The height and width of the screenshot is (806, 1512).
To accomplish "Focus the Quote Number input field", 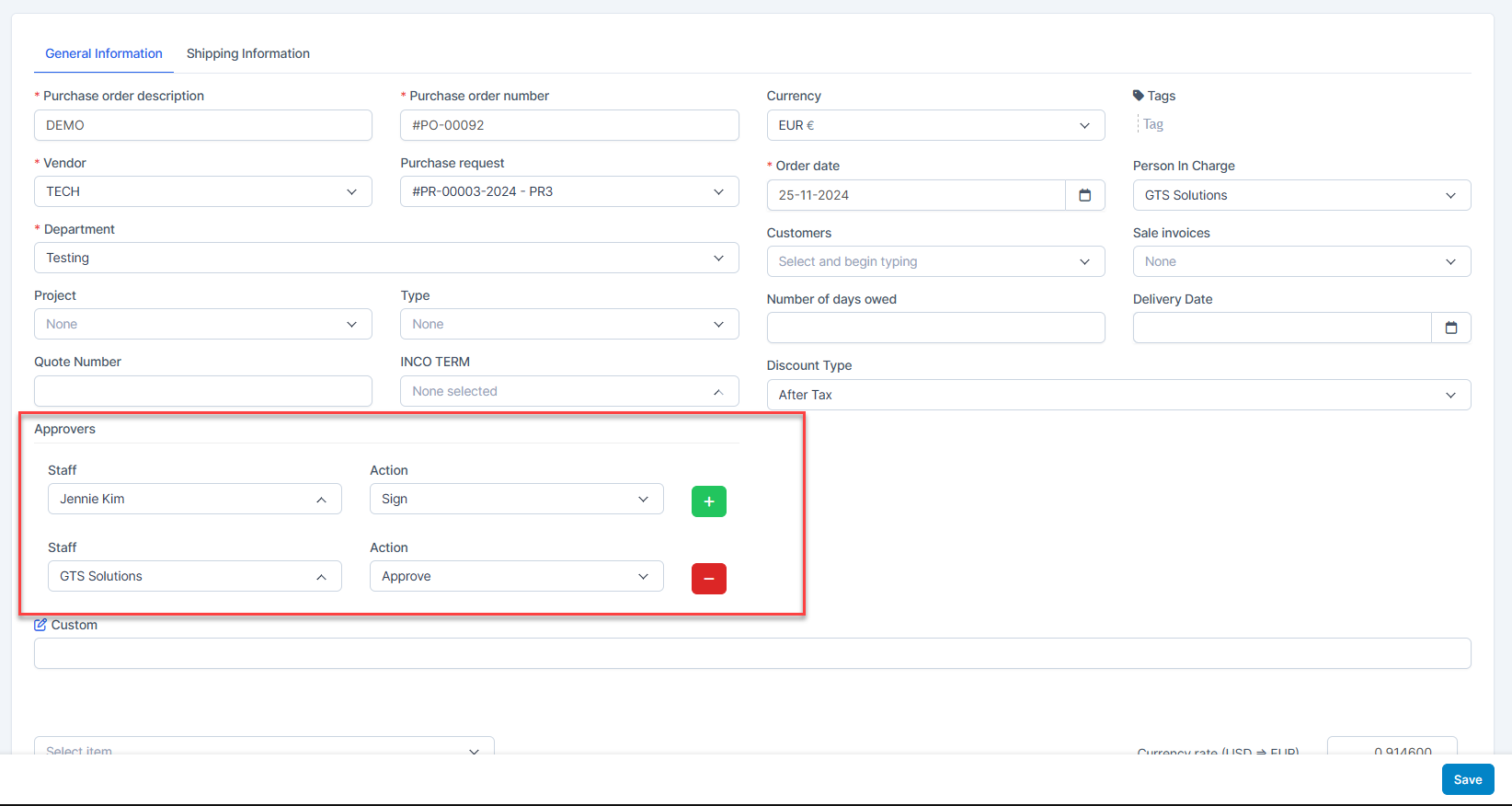I will point(202,391).
